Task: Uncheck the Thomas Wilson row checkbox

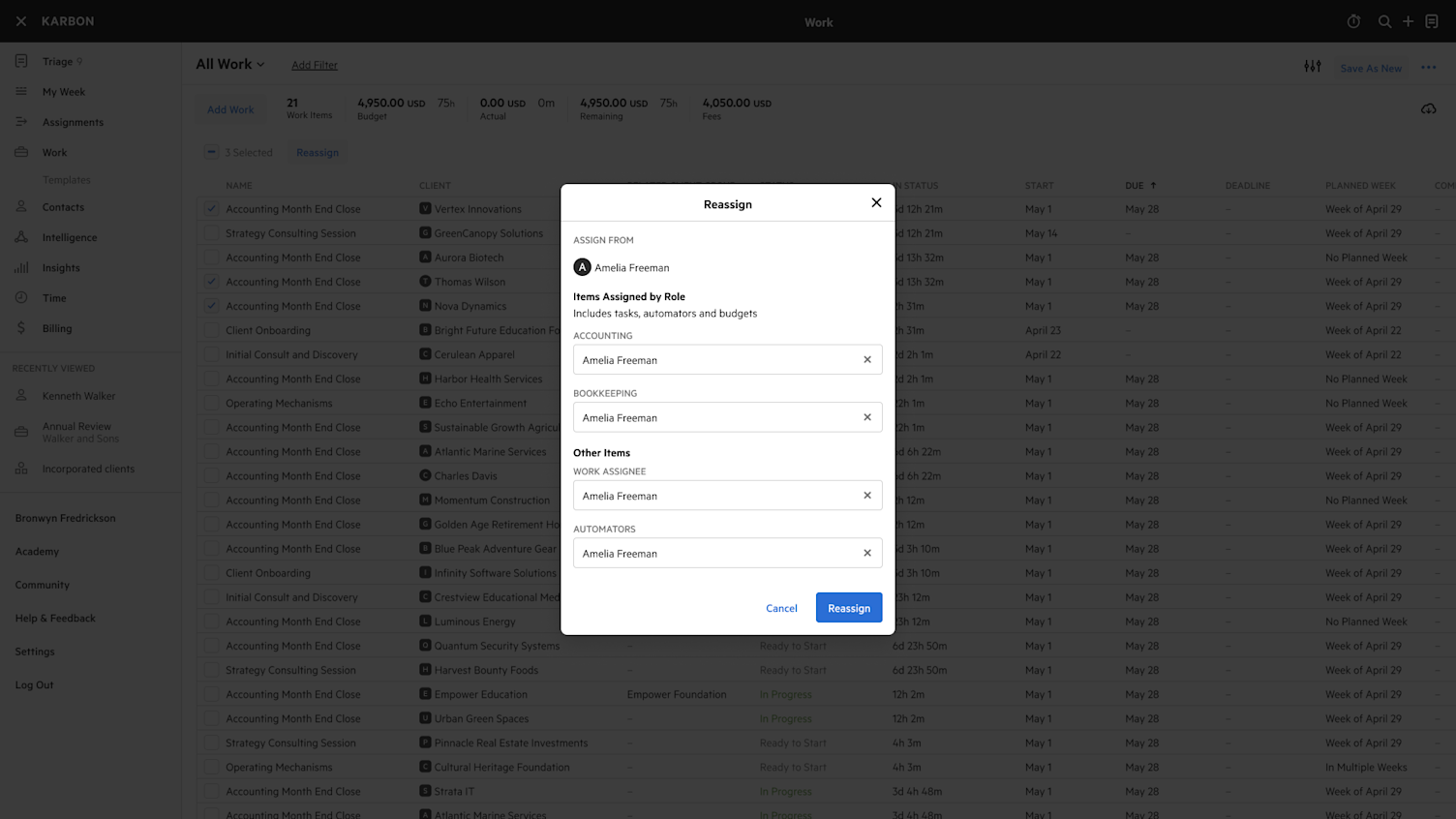Action: click(211, 281)
